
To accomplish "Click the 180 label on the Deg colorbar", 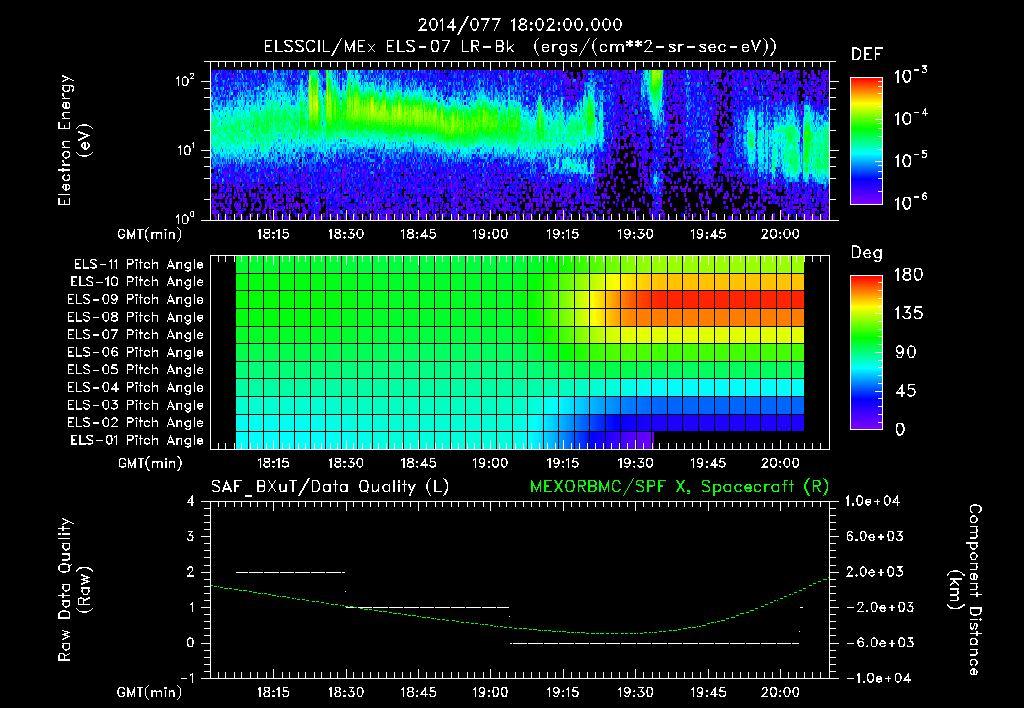I will 908,275.
